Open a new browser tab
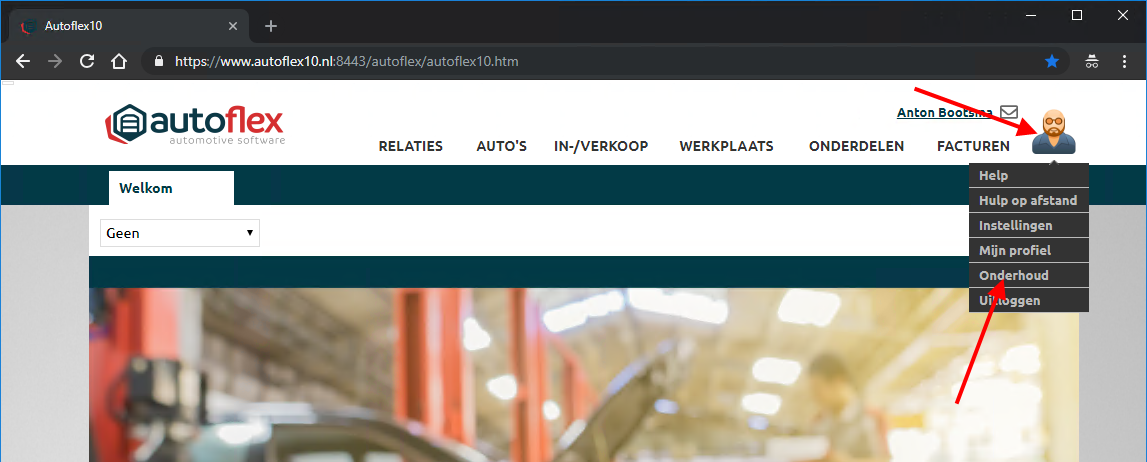Screen dimensions: 1147x462 271,26
